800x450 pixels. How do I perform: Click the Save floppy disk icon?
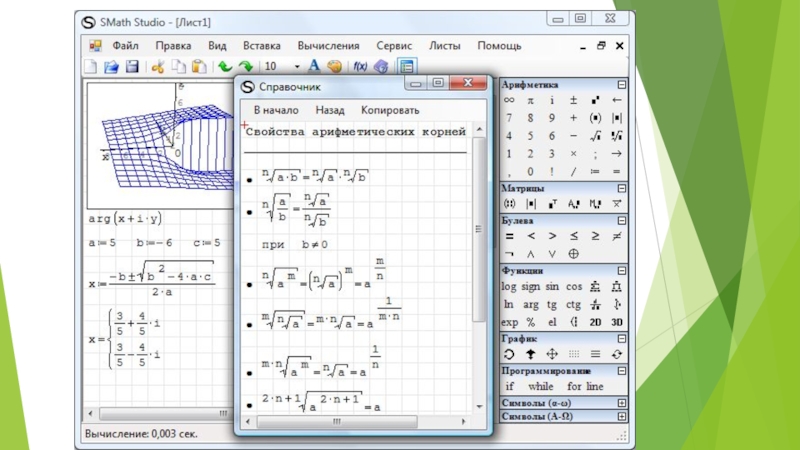[x=132, y=66]
